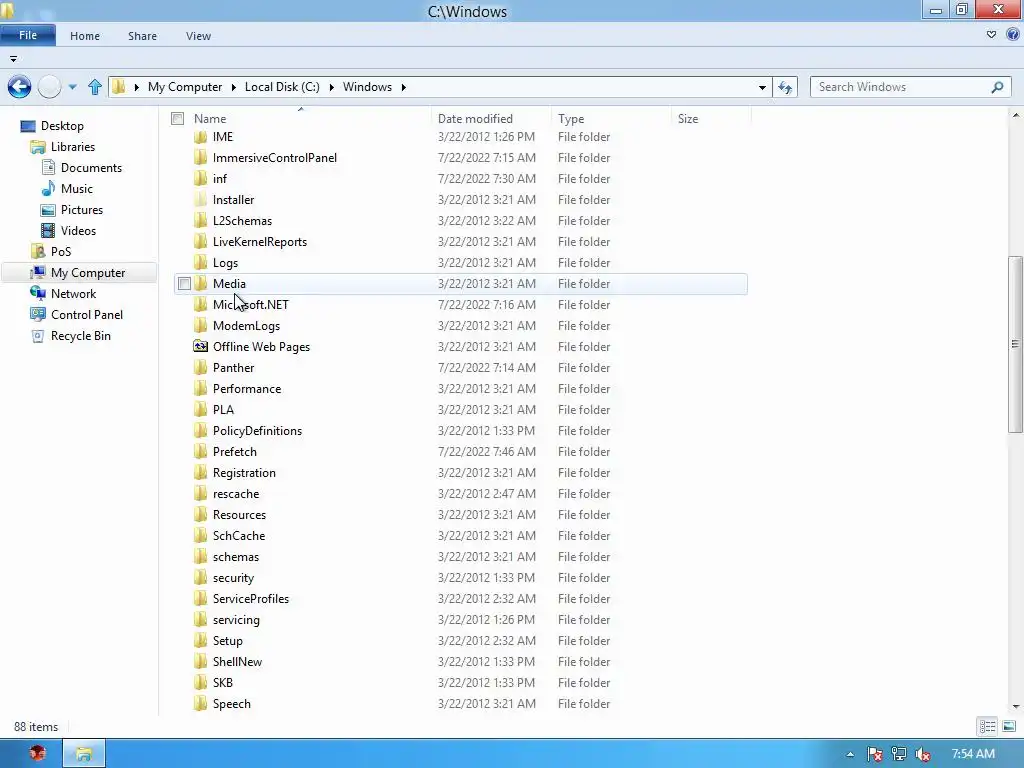1024x768 pixels.
Task: Click the Media folder icon
Action: (x=200, y=283)
